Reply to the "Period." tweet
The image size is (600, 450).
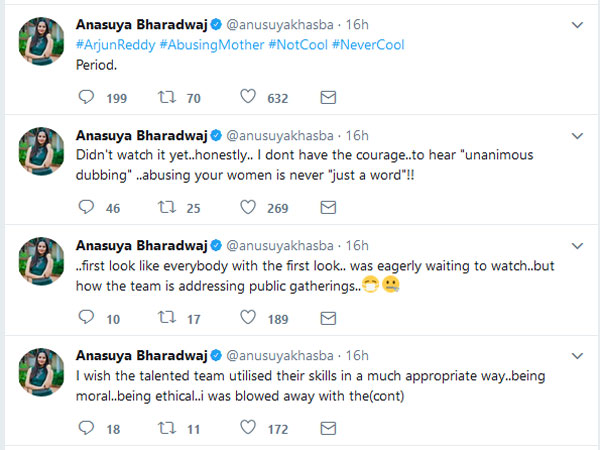coord(86,98)
